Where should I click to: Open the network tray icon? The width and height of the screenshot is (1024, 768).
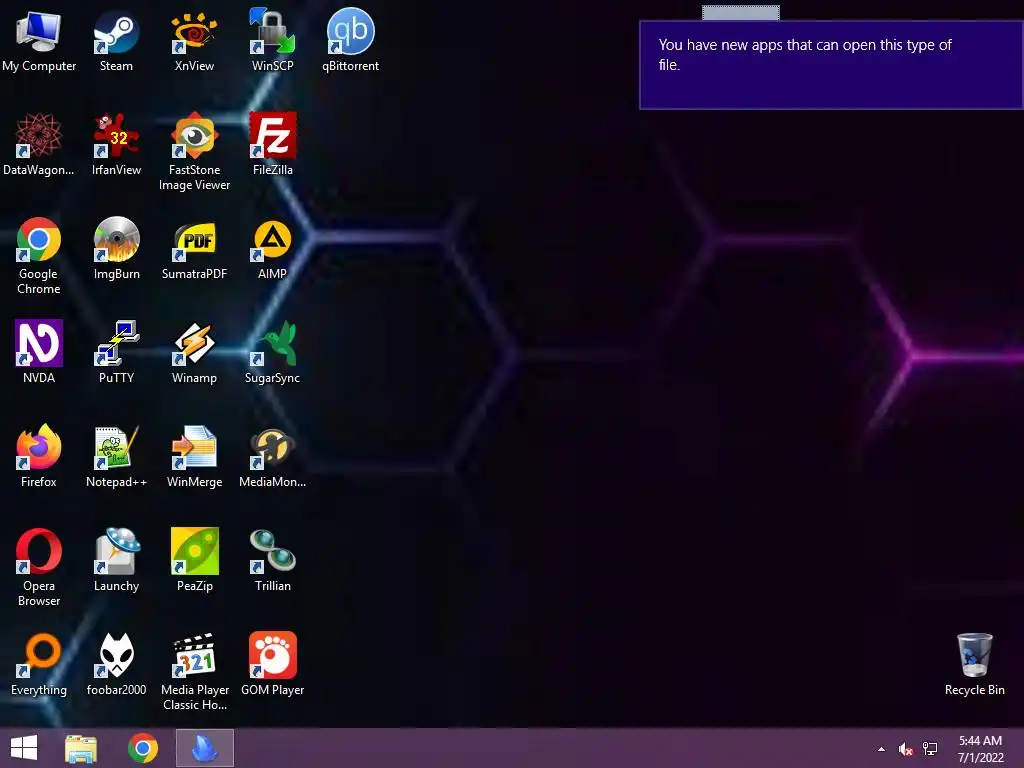pos(930,749)
